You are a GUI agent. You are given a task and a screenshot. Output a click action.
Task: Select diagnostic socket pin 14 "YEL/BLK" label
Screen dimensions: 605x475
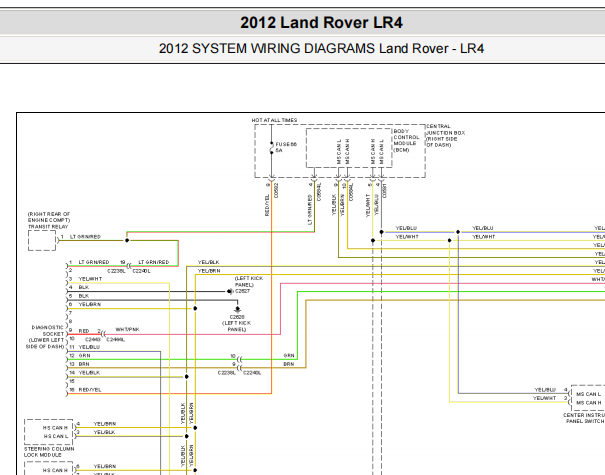(x=89, y=372)
